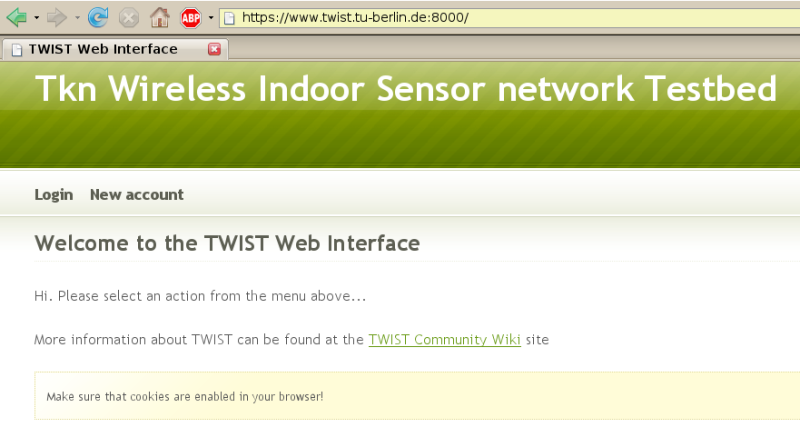Click the Forward navigation arrow
The image size is (800, 437).
point(57,17)
